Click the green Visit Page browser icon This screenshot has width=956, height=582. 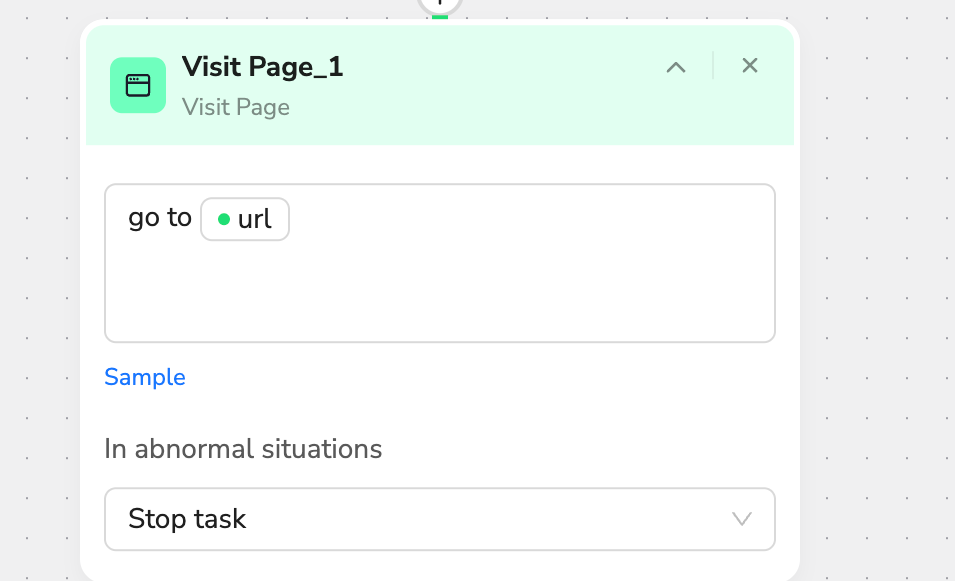tap(138, 85)
